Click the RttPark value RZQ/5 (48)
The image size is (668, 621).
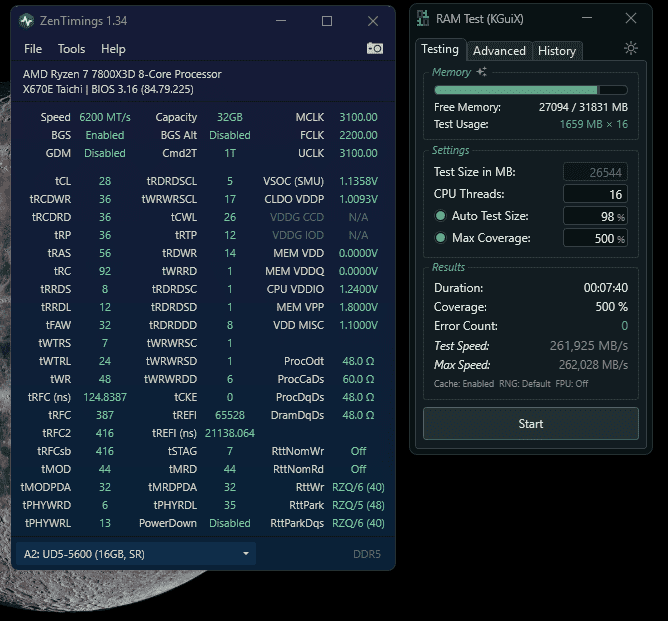point(358,505)
